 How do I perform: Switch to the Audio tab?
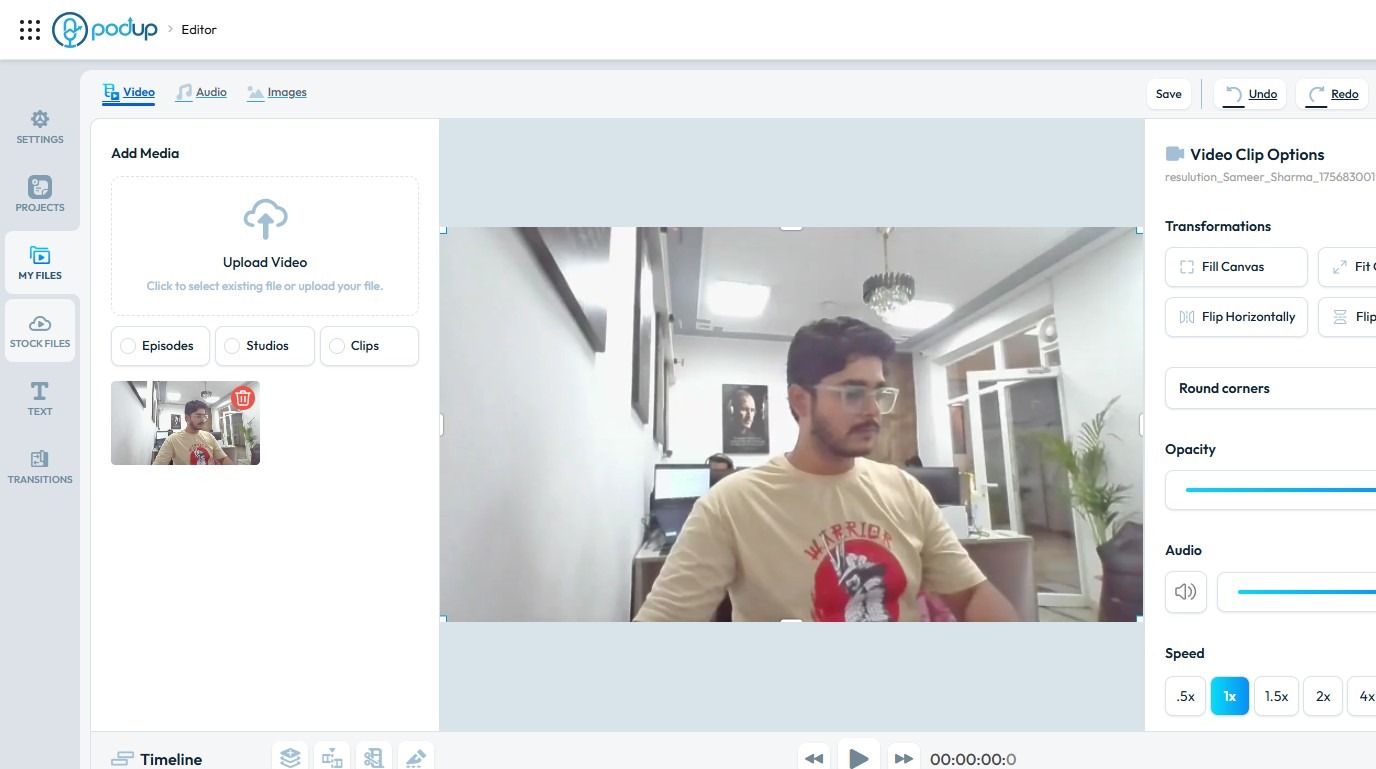click(x=201, y=93)
